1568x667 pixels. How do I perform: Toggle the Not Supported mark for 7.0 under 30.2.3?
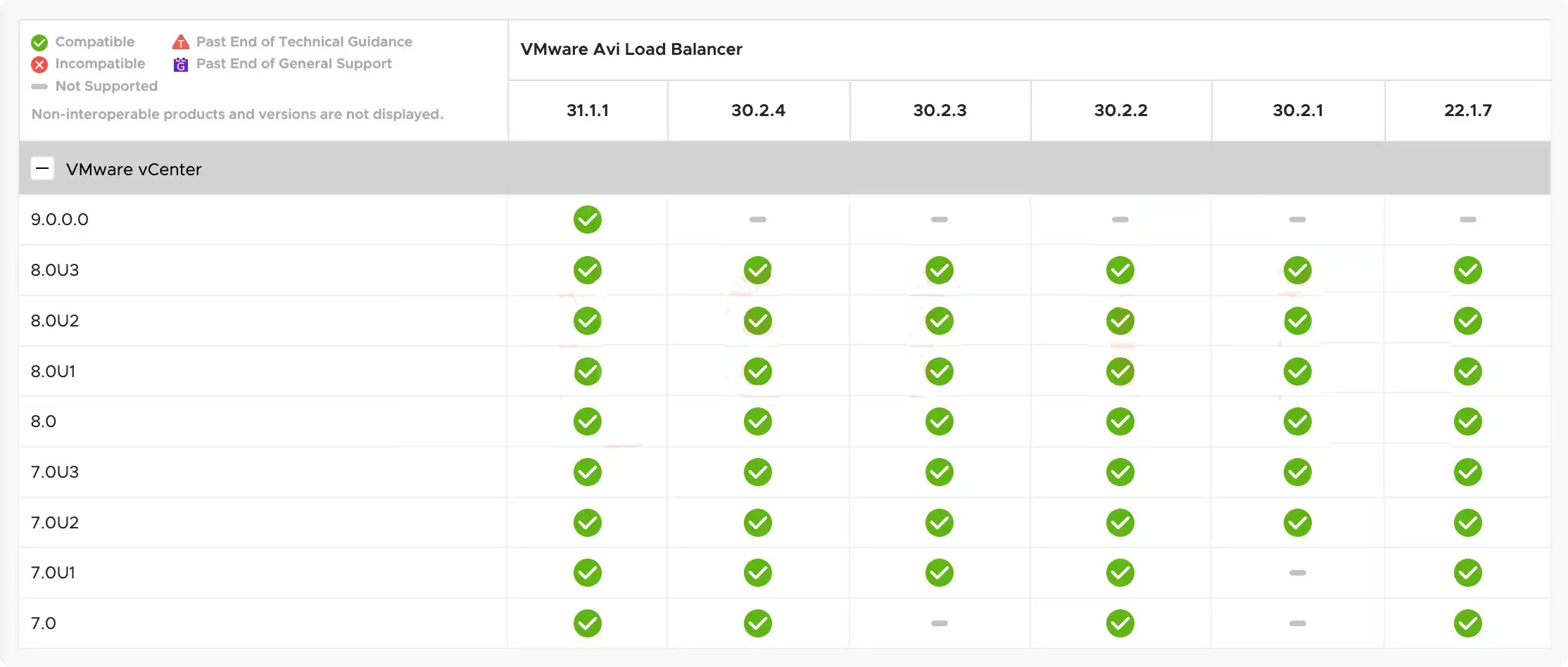pos(939,623)
